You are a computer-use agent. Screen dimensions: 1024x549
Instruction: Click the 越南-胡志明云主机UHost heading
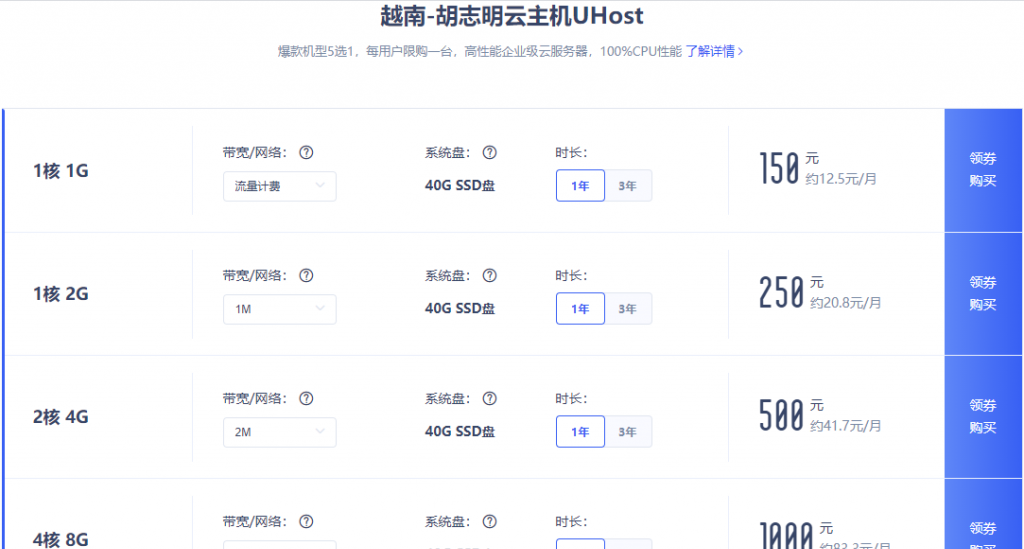(x=512, y=16)
